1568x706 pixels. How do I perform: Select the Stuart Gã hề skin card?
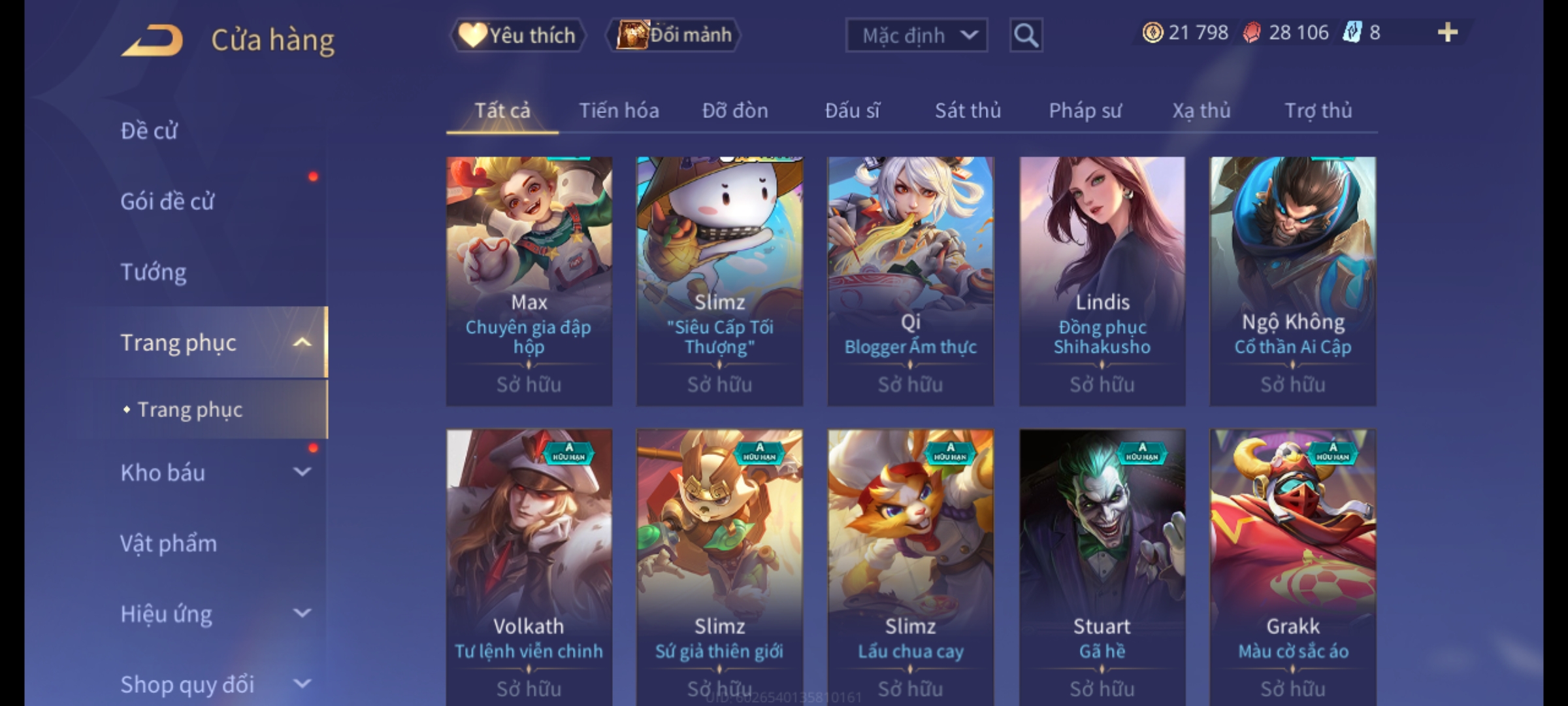[x=1102, y=566]
